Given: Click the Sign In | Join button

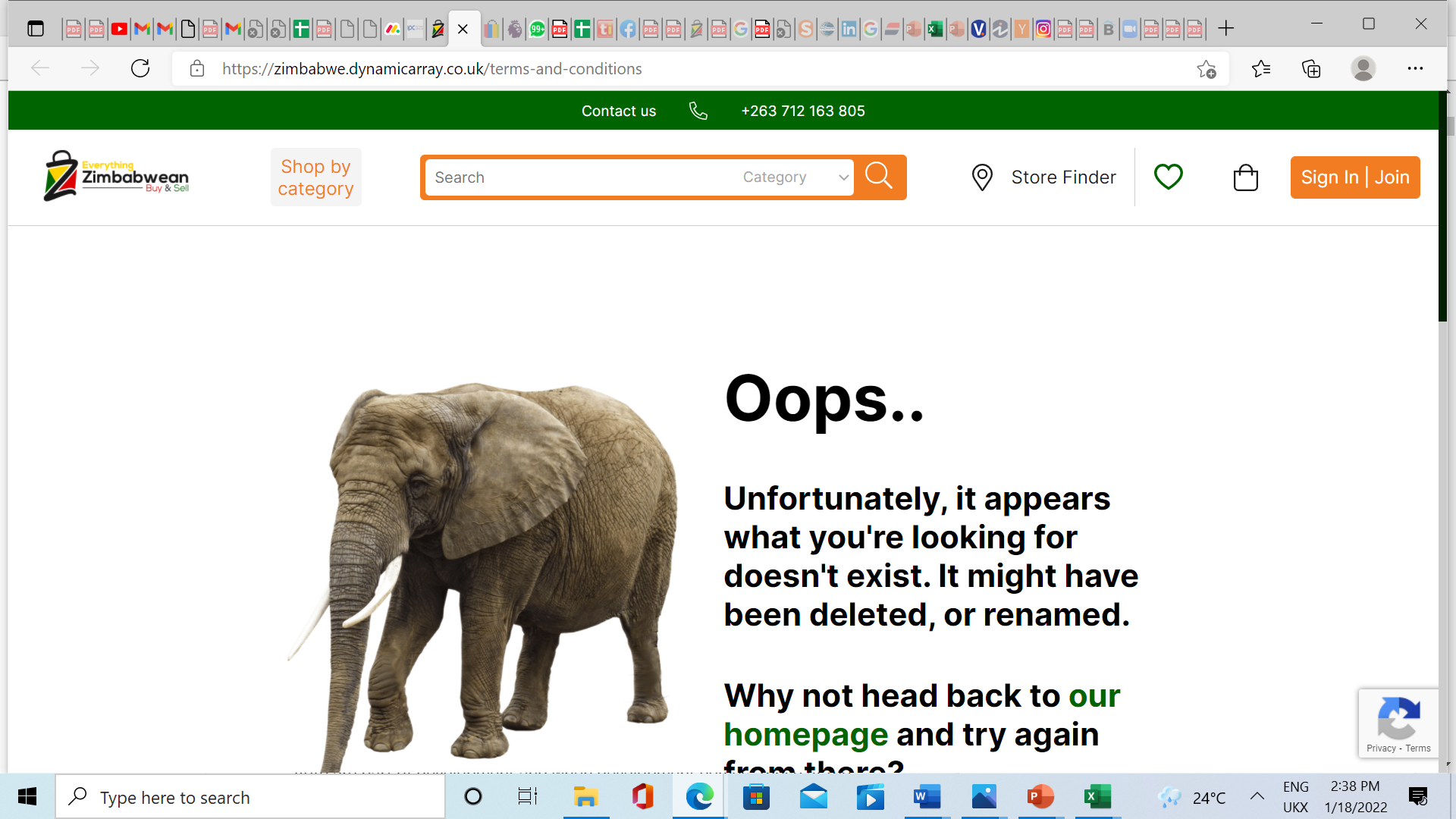Looking at the screenshot, I should click(x=1354, y=177).
